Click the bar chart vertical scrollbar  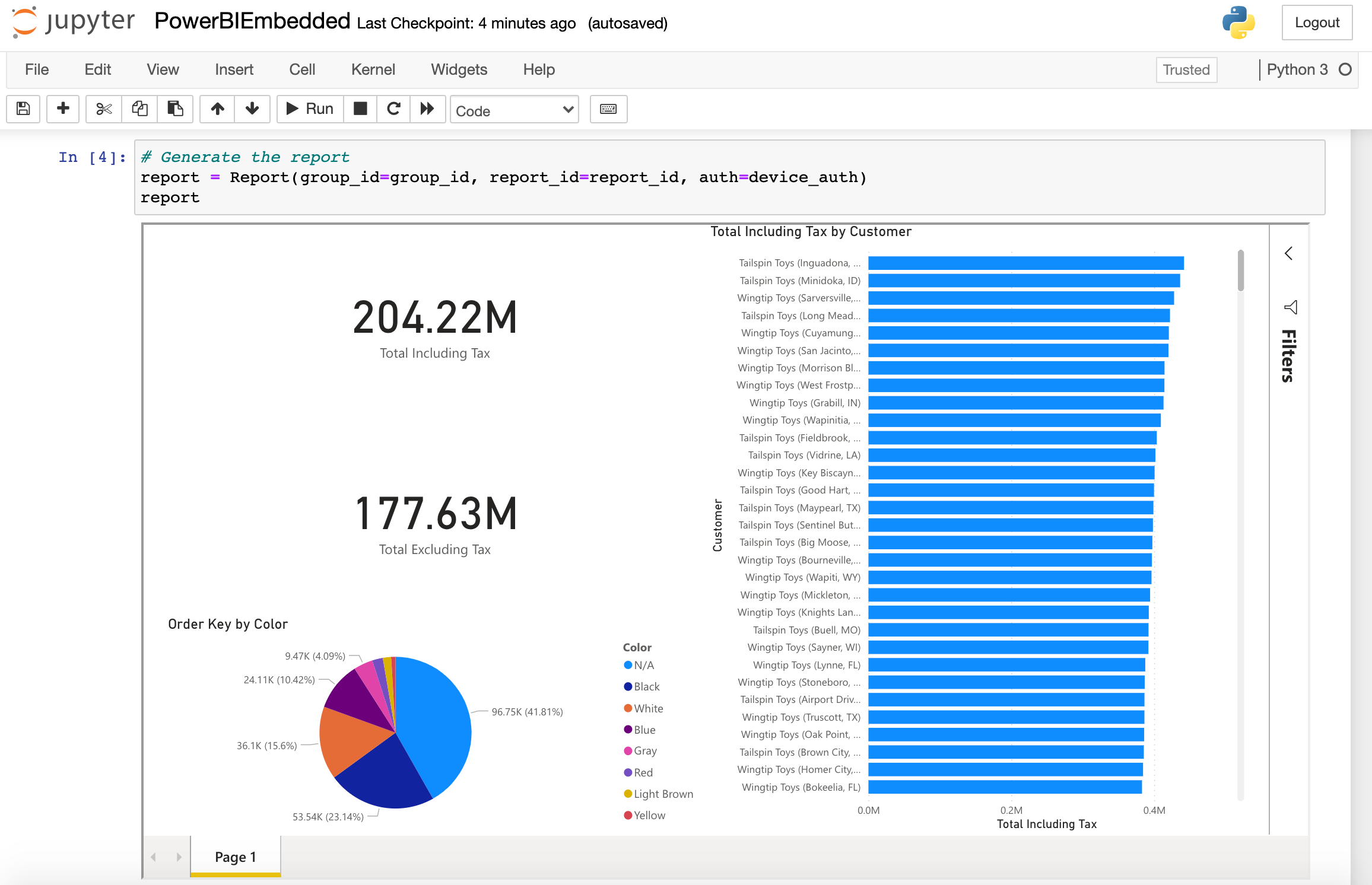click(1240, 271)
